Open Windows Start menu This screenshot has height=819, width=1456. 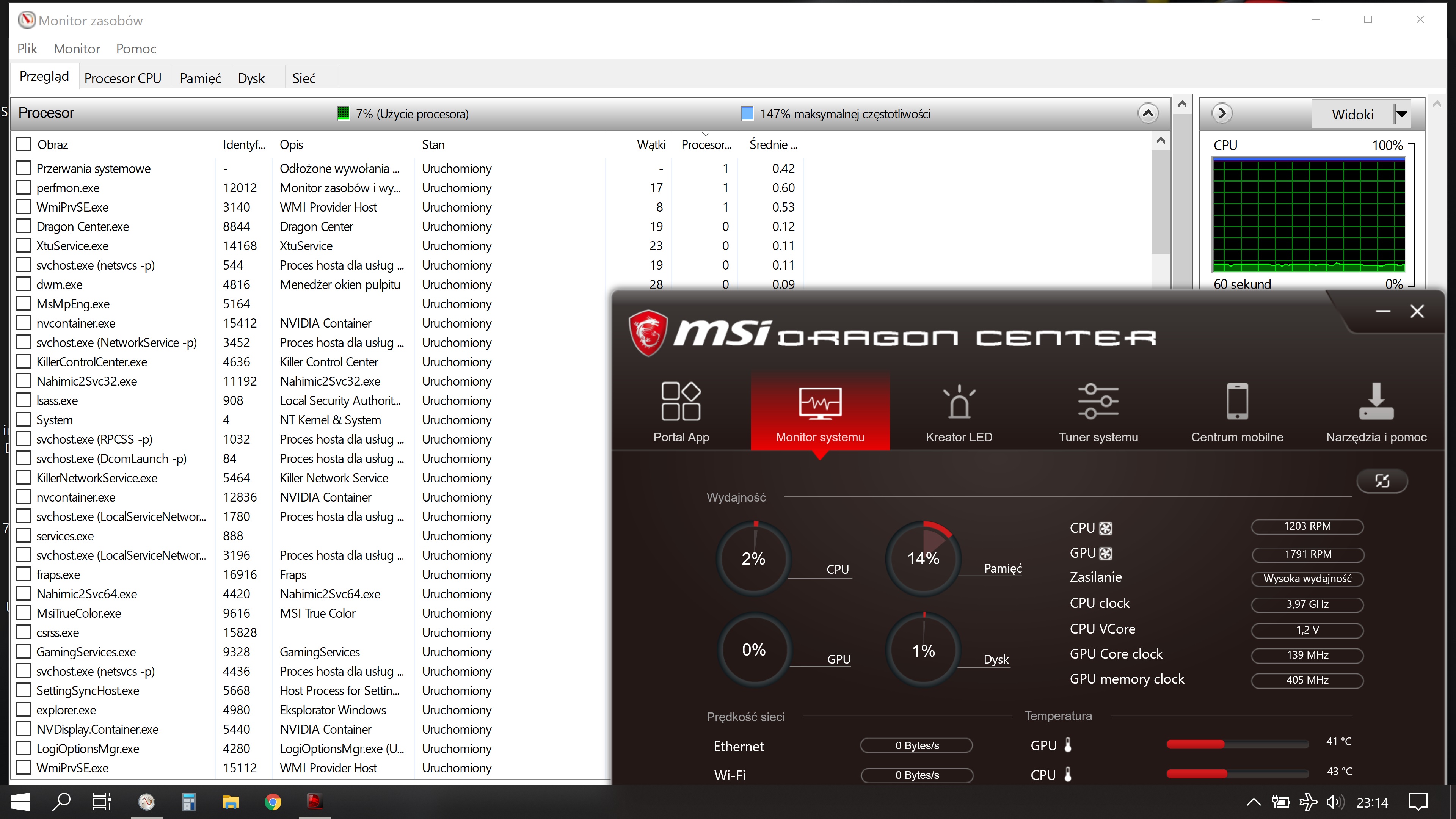[x=20, y=802]
